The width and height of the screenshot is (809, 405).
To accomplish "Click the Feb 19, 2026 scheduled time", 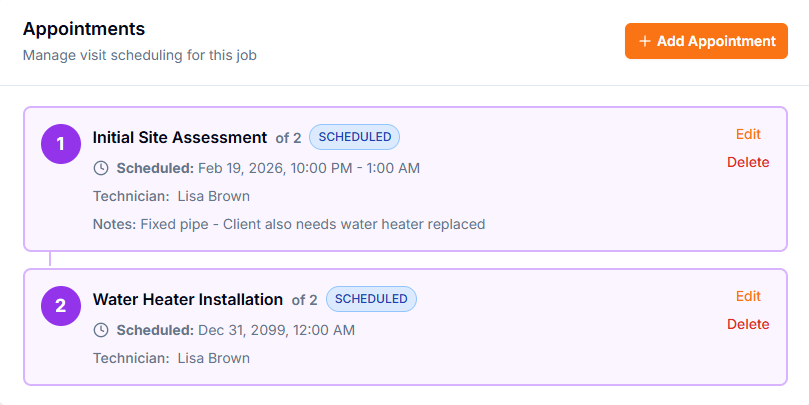I will [308, 167].
